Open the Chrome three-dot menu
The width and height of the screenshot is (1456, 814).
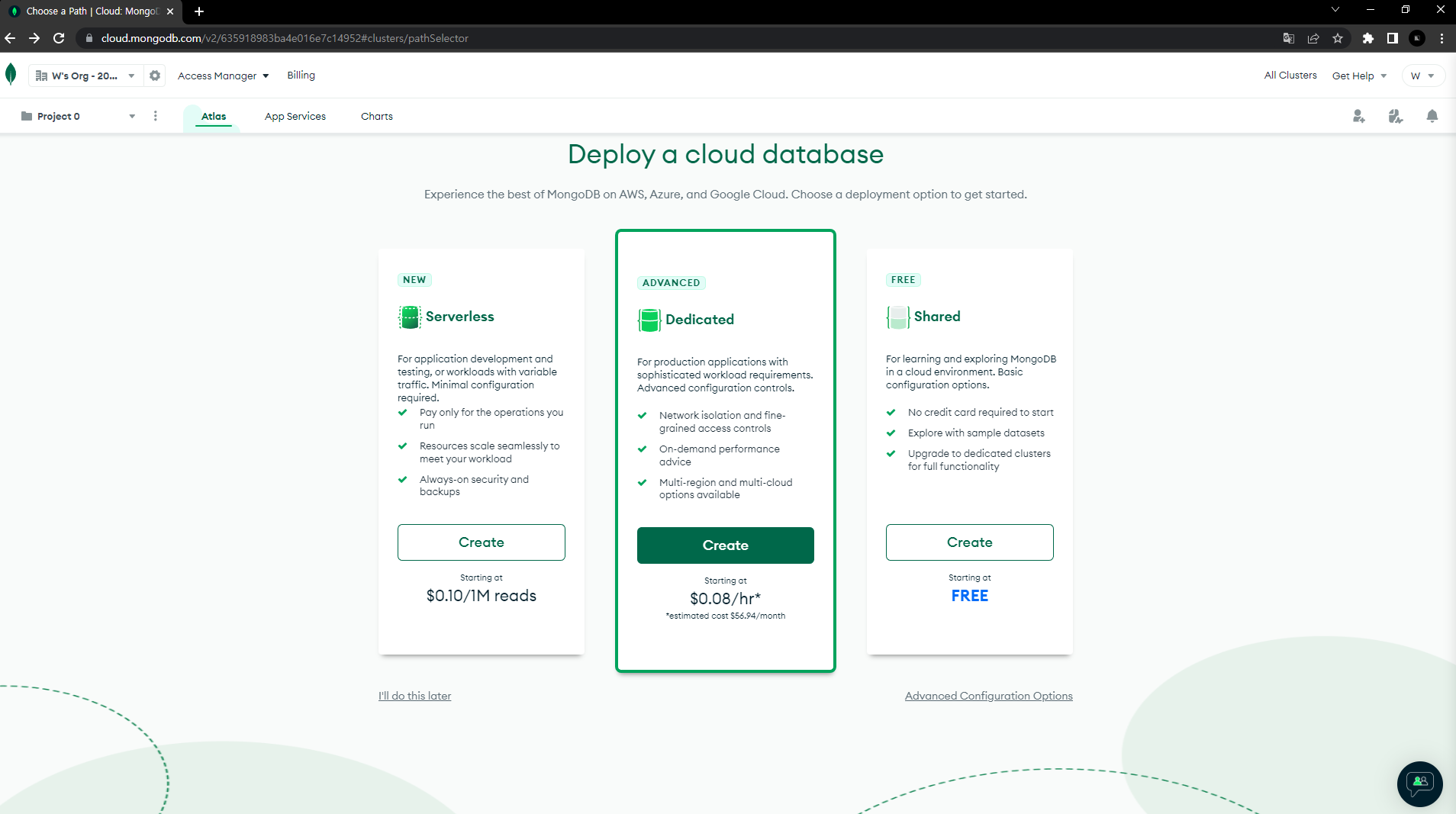point(1442,38)
